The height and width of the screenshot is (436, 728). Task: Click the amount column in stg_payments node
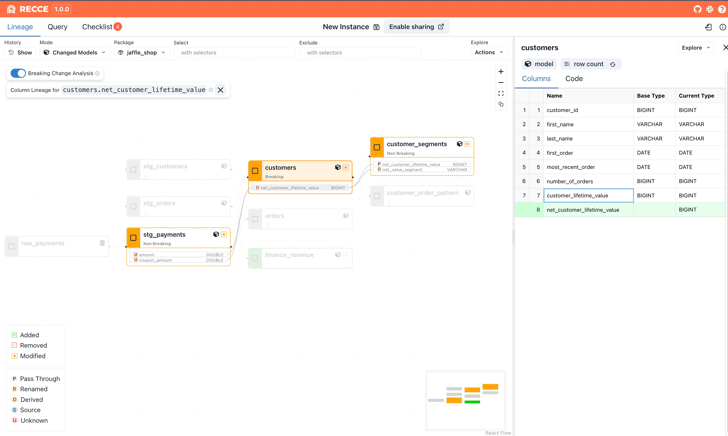coord(179,255)
